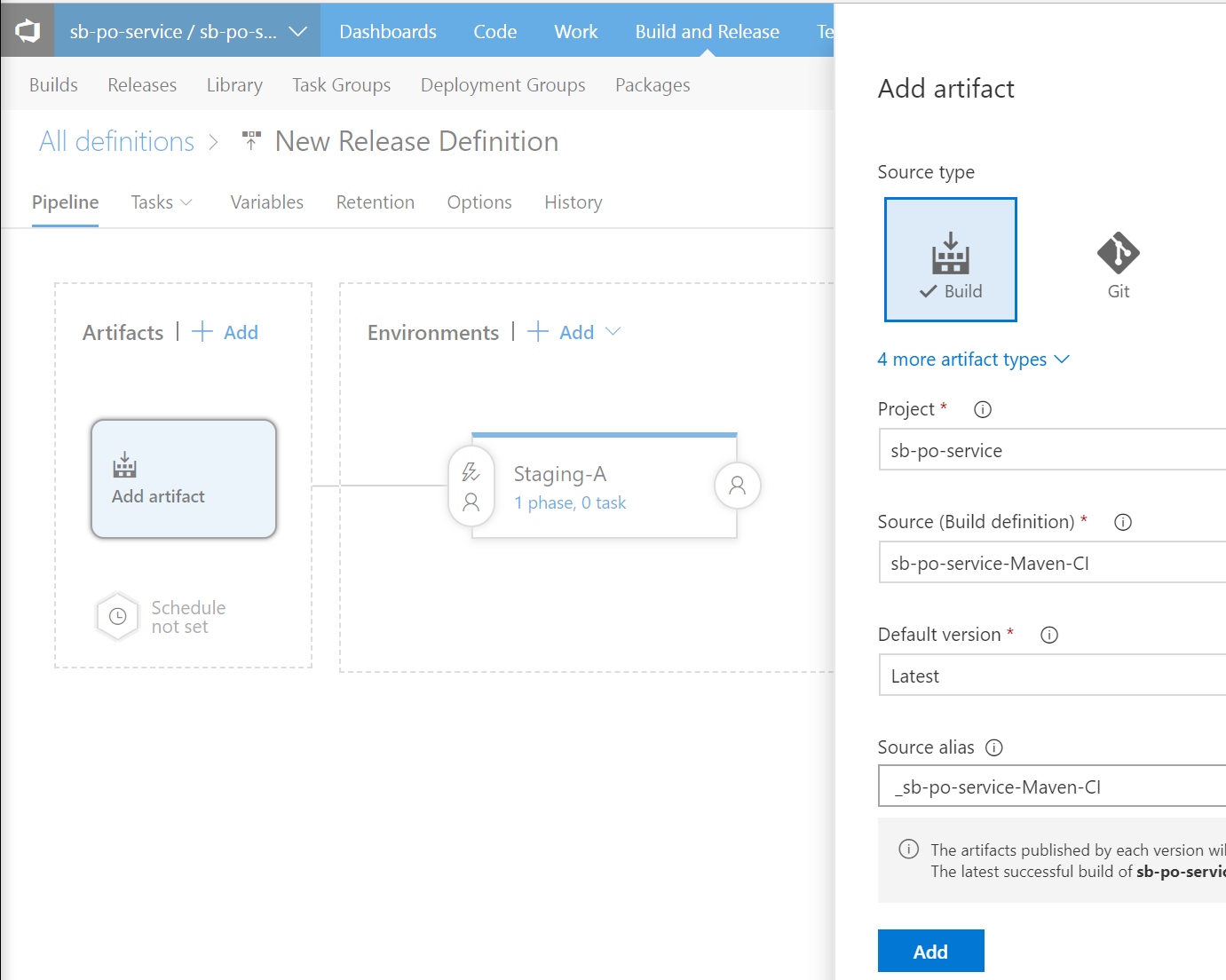Show info for the Project field

[983, 409]
